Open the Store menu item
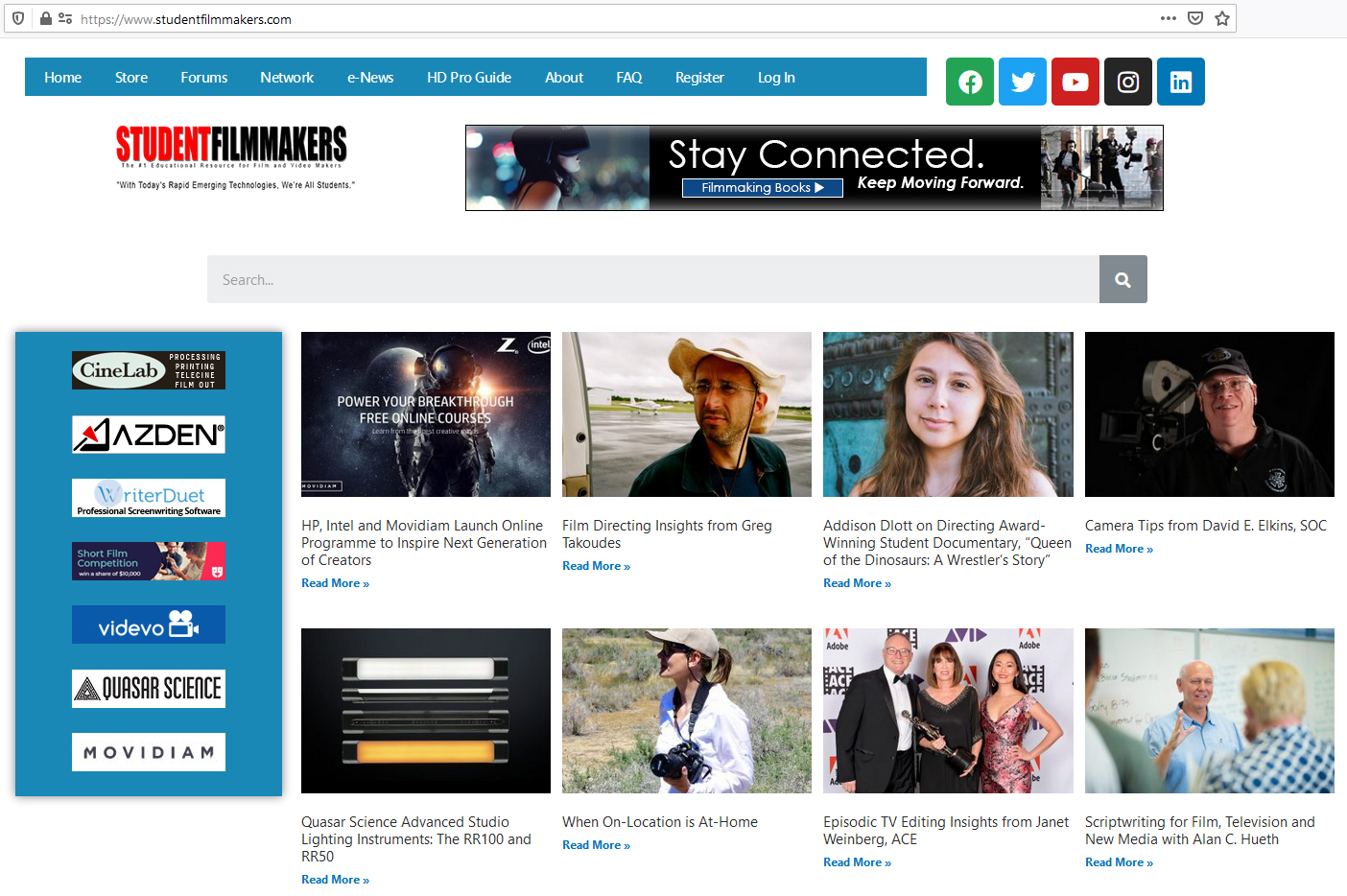Image resolution: width=1347 pixels, height=896 pixels. [x=130, y=77]
